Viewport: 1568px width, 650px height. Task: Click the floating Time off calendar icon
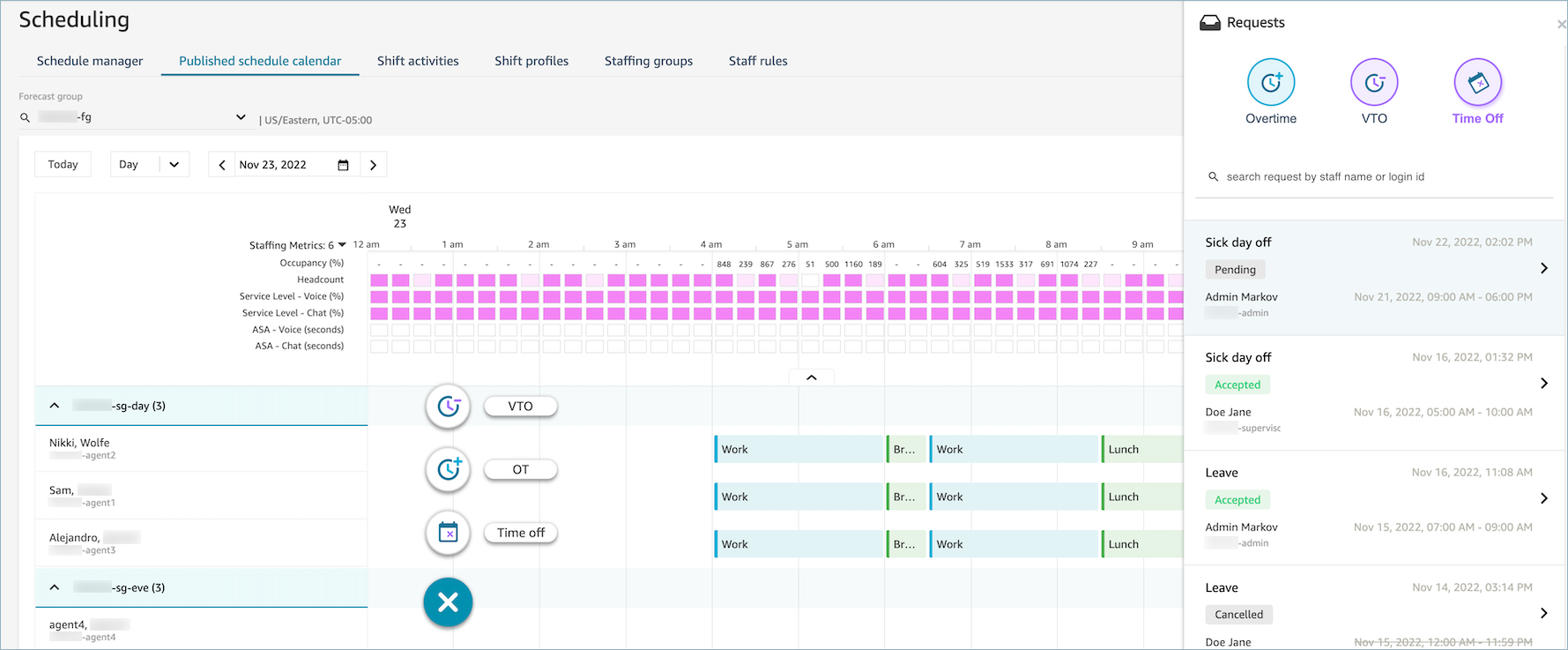(448, 533)
